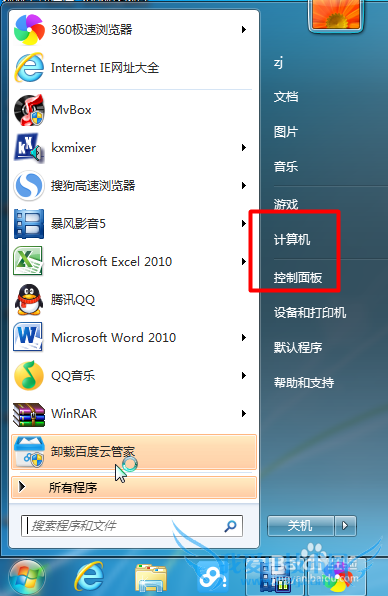Click the Internet IE网址大全 label text

[105, 68]
